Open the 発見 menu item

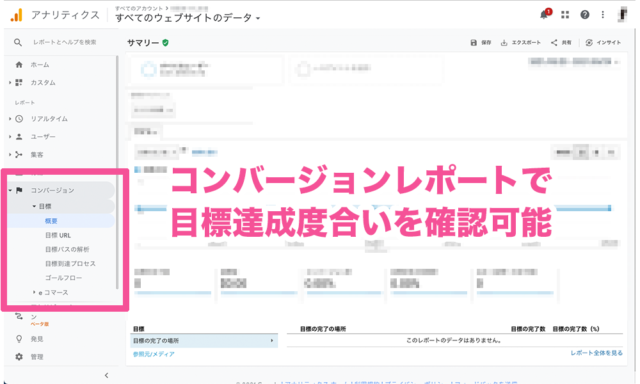click(37, 339)
